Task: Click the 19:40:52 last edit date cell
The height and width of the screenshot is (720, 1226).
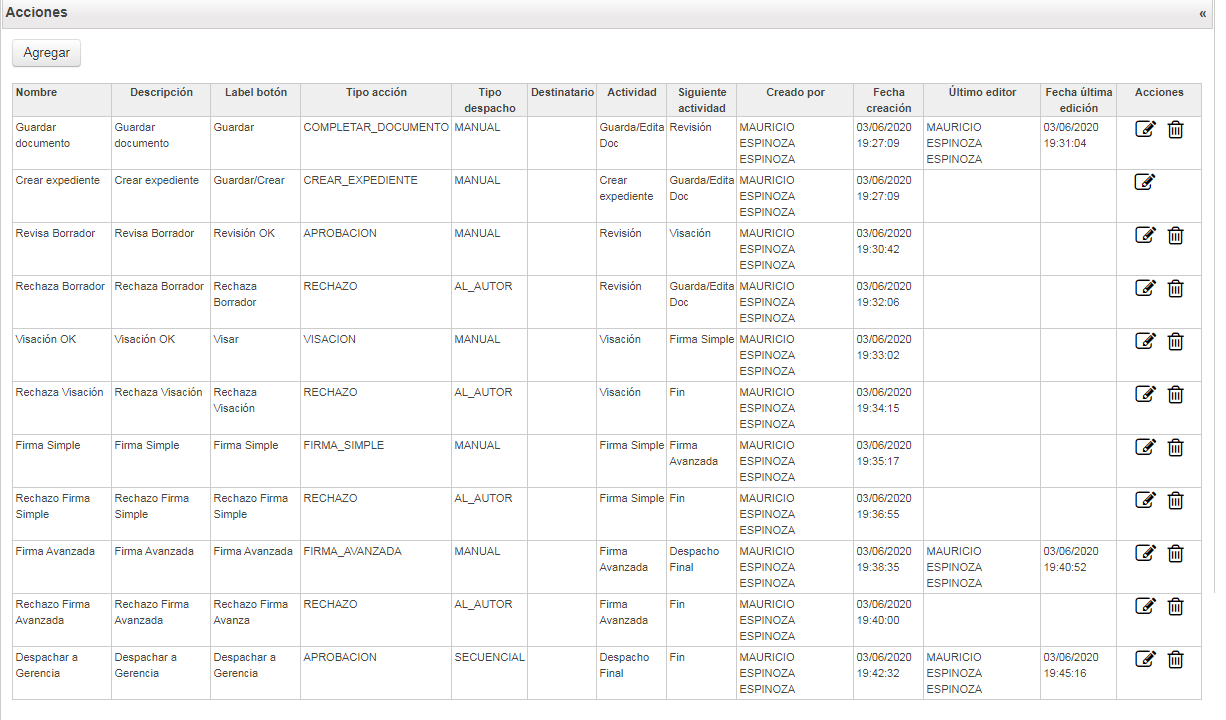Action: tap(1078, 567)
